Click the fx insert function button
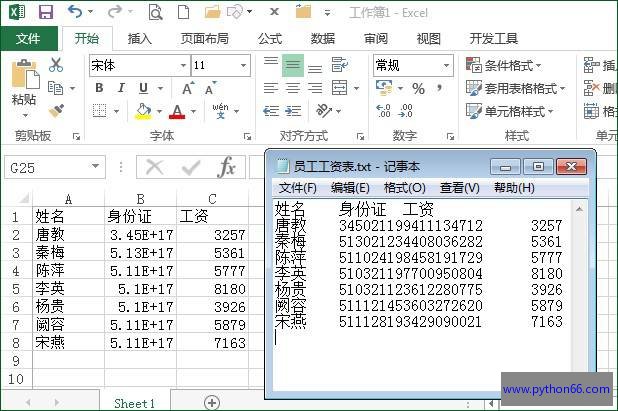The height and width of the screenshot is (411, 618). click(x=226, y=167)
